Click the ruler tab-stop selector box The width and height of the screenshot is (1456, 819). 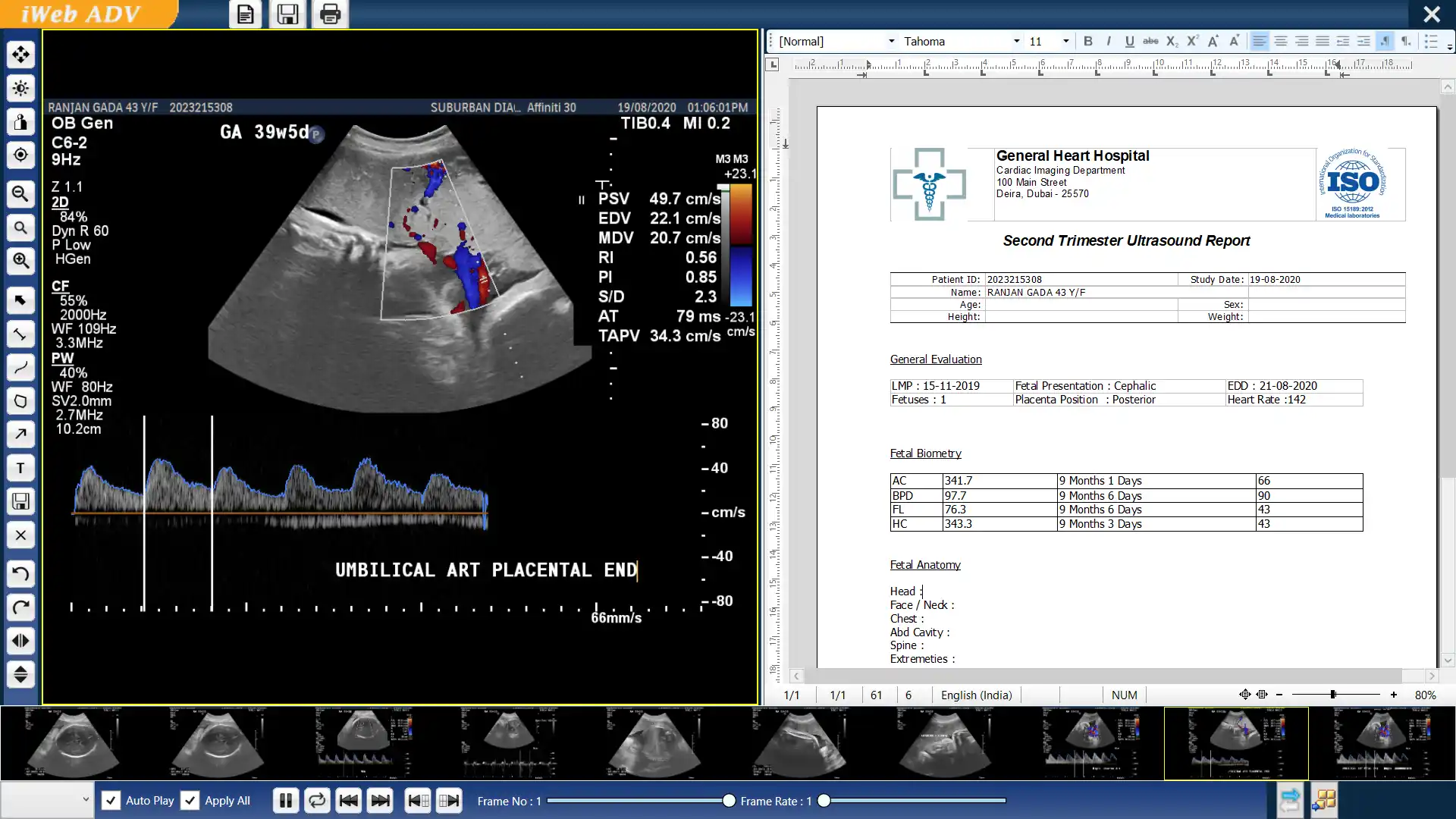click(773, 64)
